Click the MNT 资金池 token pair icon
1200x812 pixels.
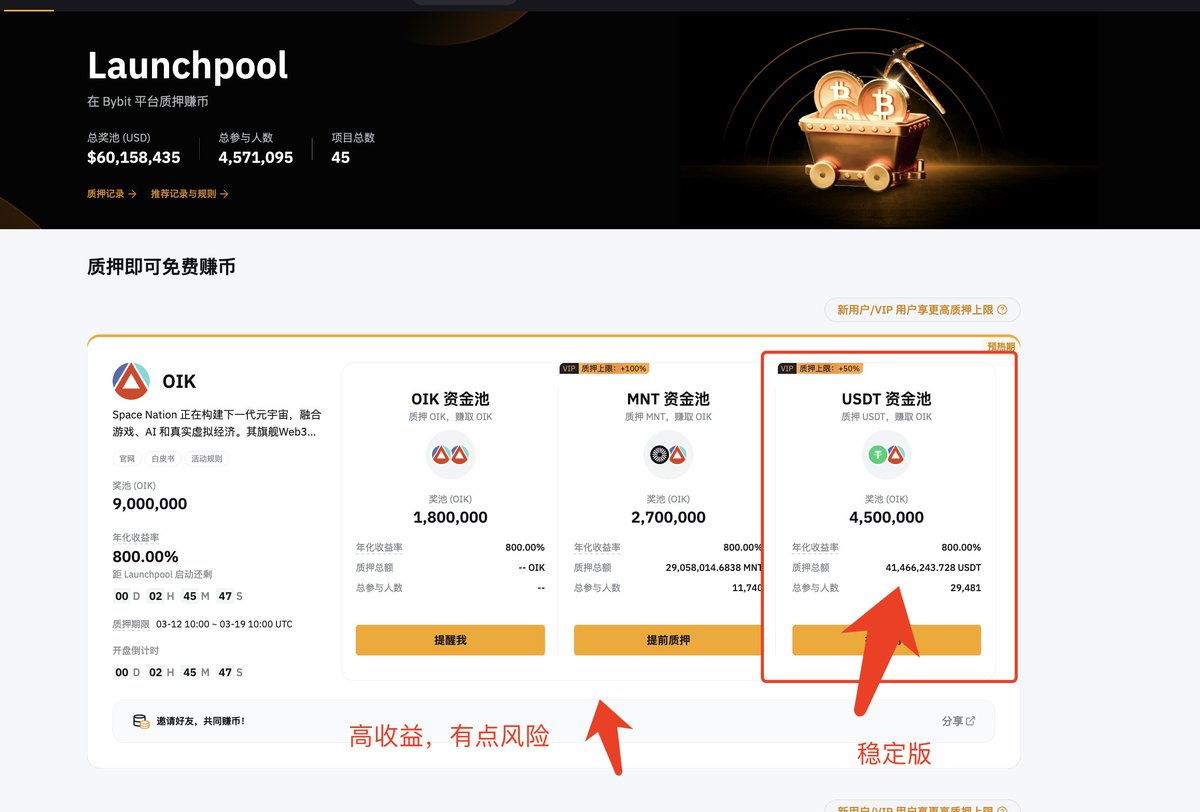pos(668,456)
